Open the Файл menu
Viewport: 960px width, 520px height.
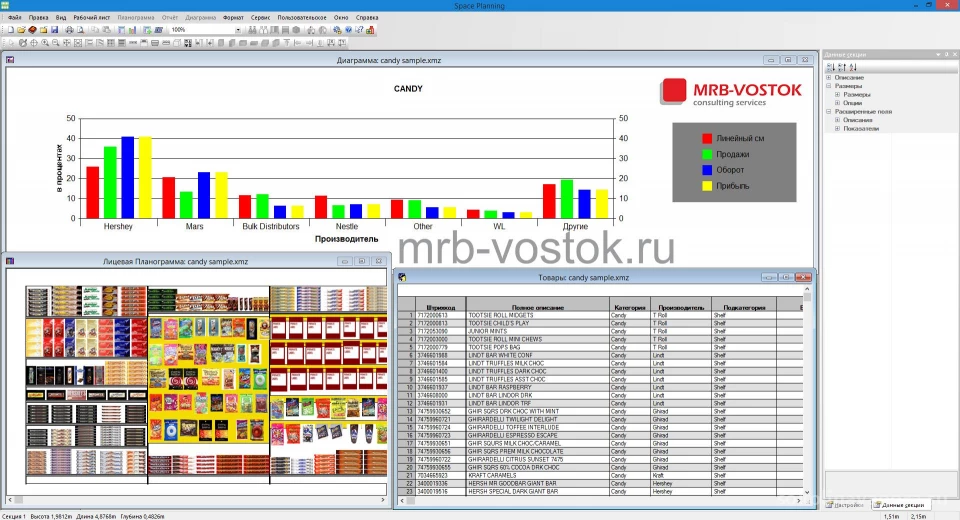pyautogui.click(x=15, y=18)
